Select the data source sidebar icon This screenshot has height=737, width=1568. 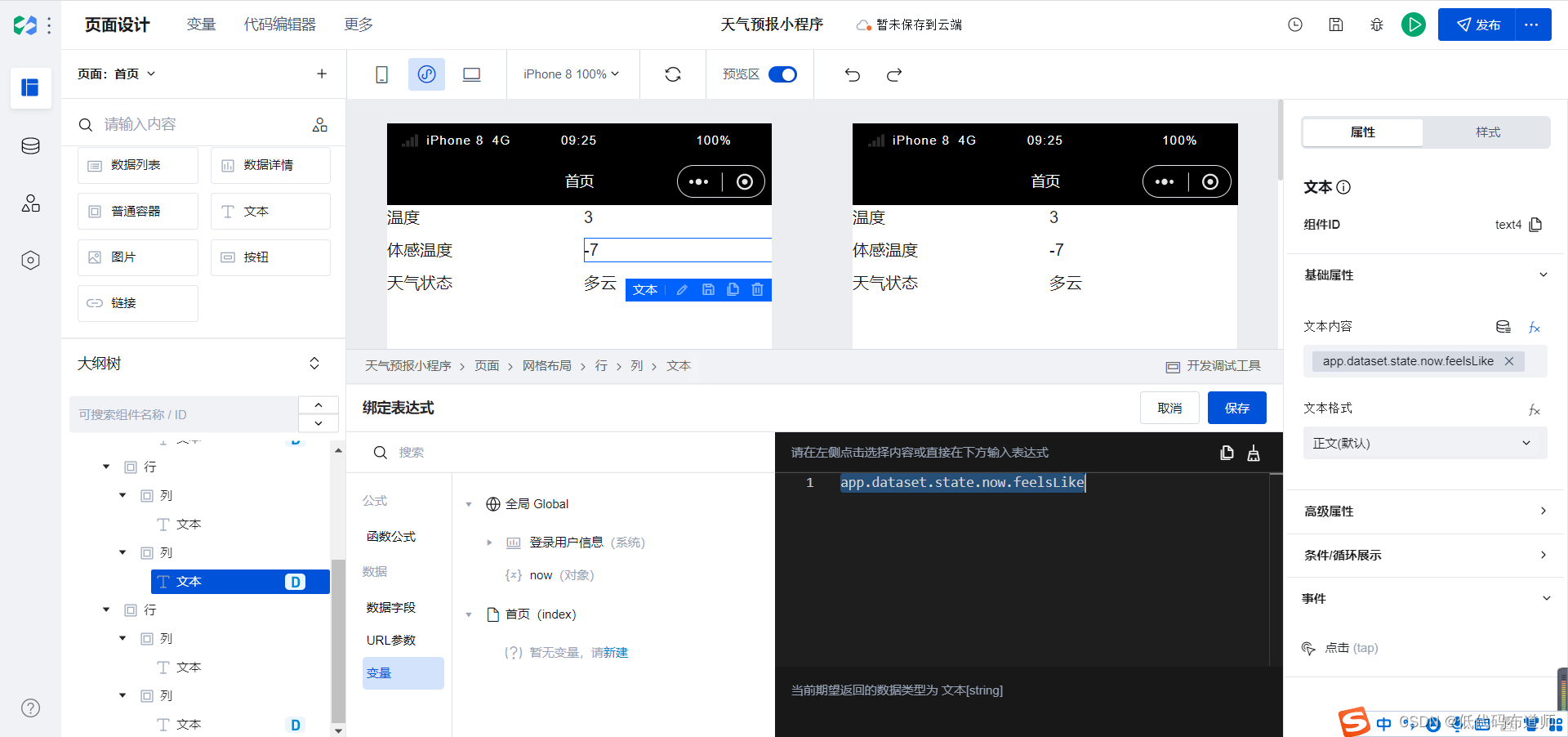point(30,146)
